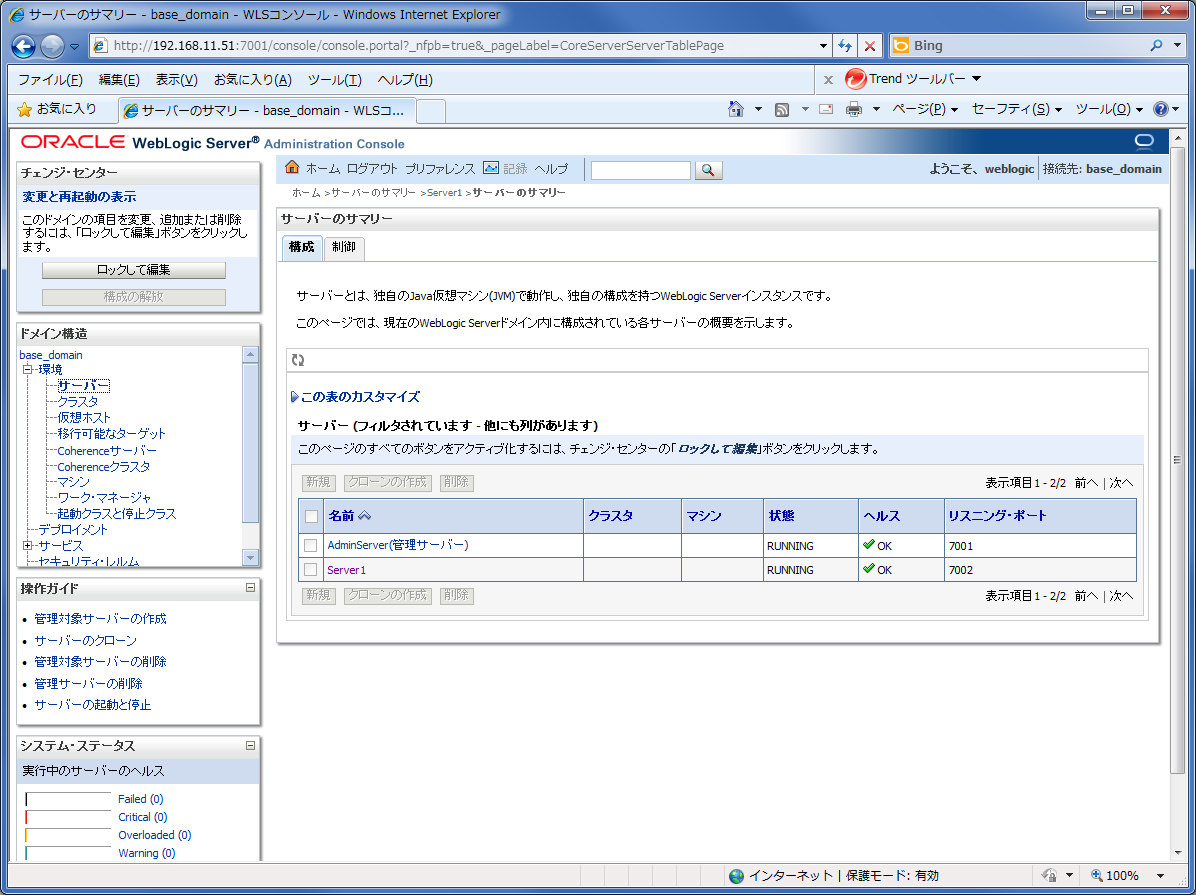Click the IE Home toolbar icon

pyautogui.click(x=735, y=109)
